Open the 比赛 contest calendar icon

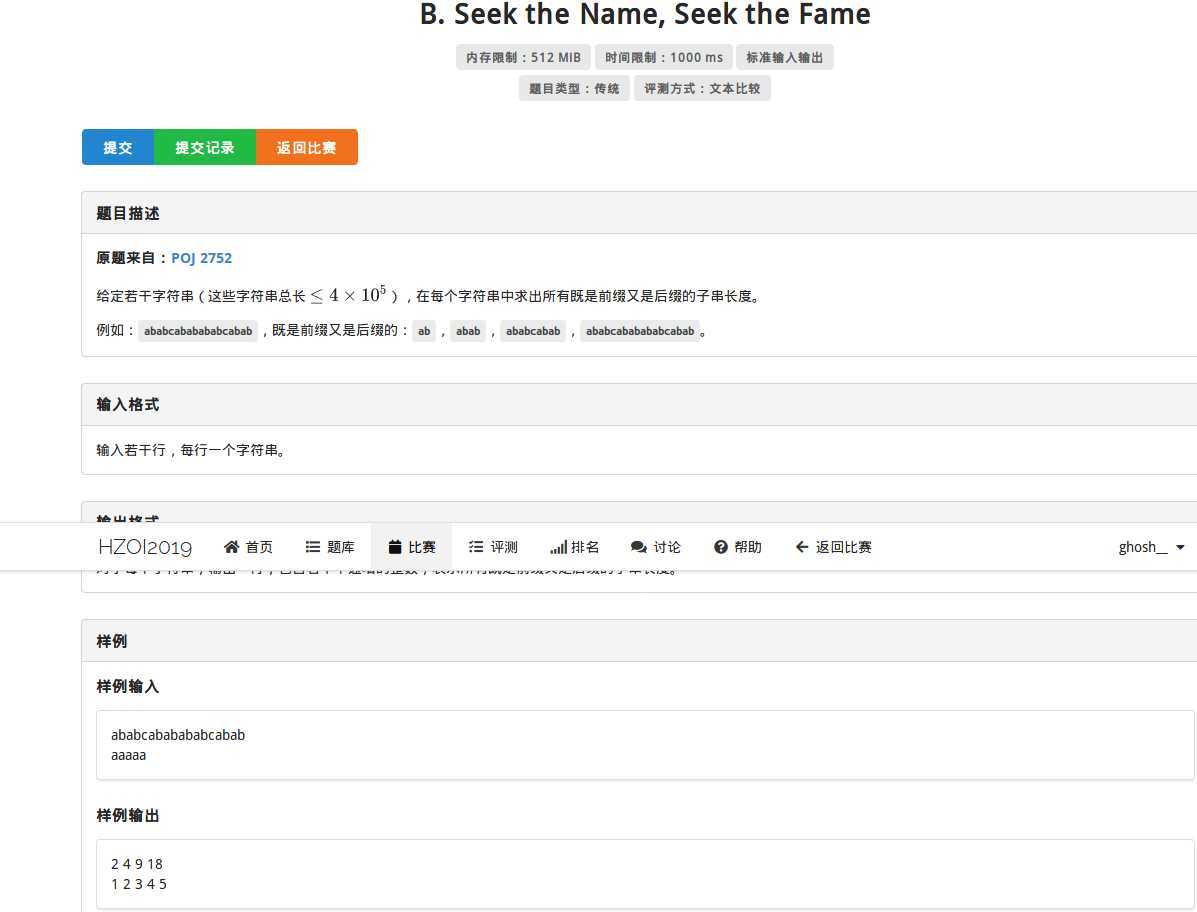click(x=393, y=547)
